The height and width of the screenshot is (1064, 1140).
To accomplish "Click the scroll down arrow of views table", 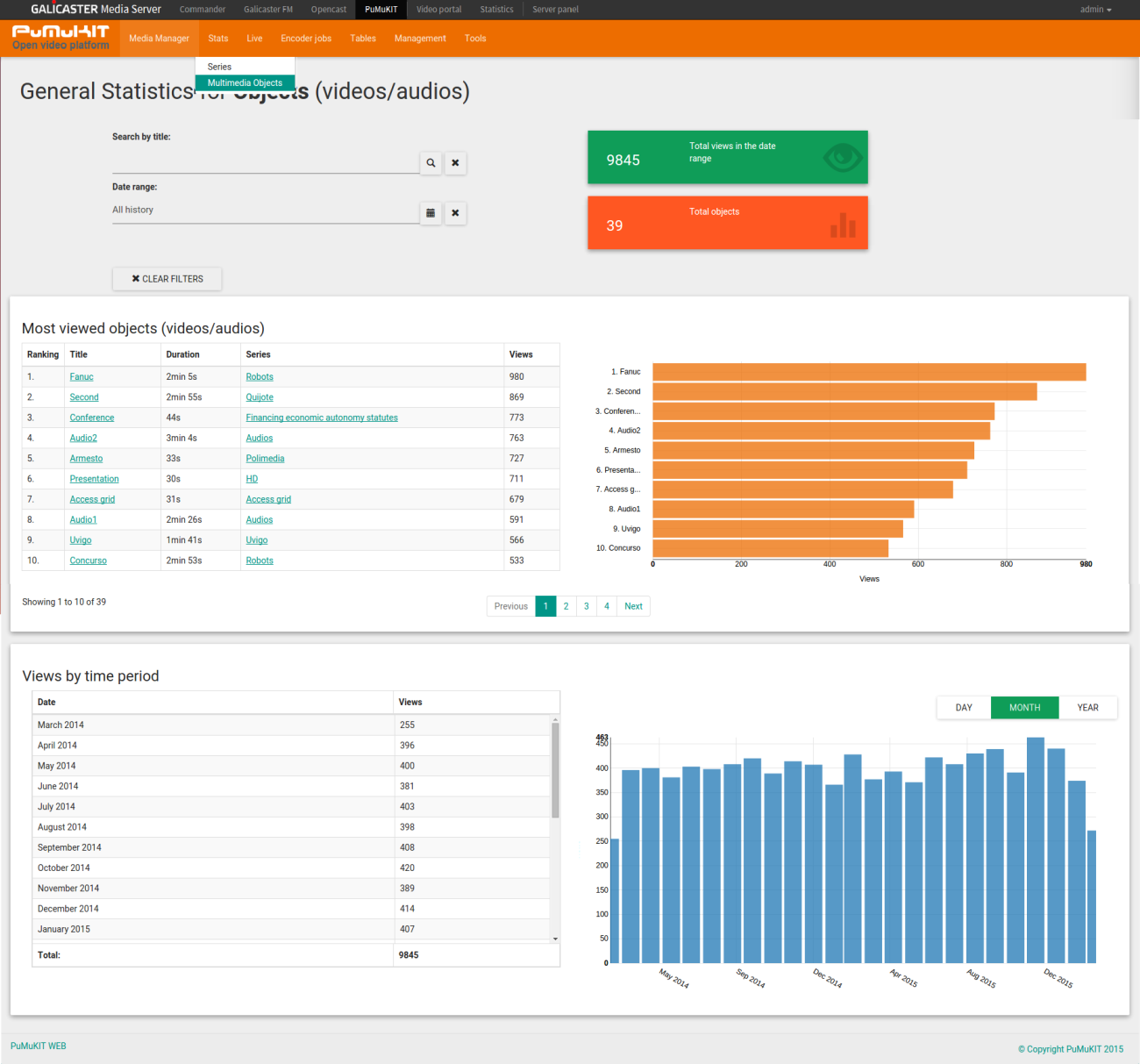I will (x=555, y=939).
